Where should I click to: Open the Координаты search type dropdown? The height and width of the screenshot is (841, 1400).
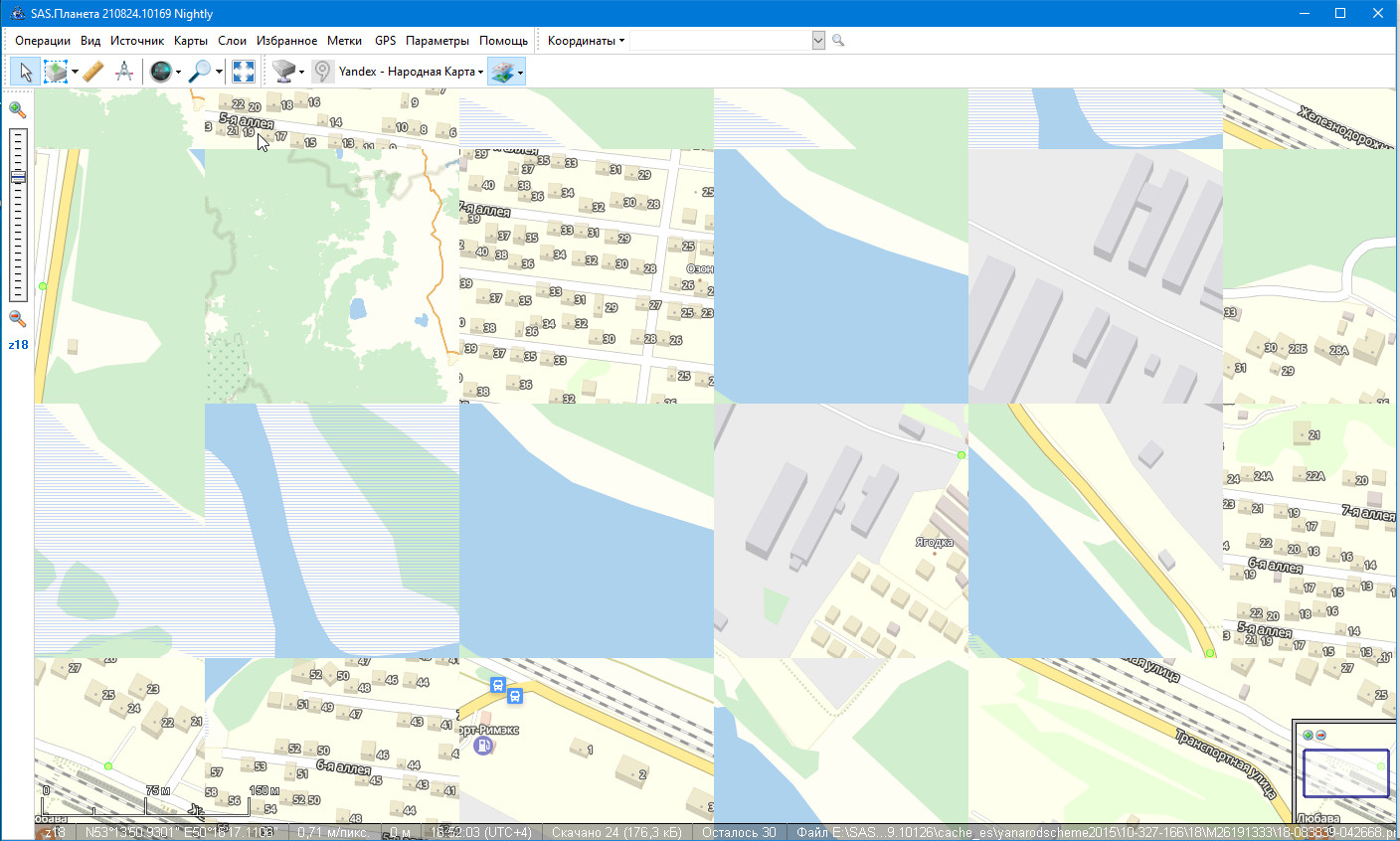[x=586, y=41]
